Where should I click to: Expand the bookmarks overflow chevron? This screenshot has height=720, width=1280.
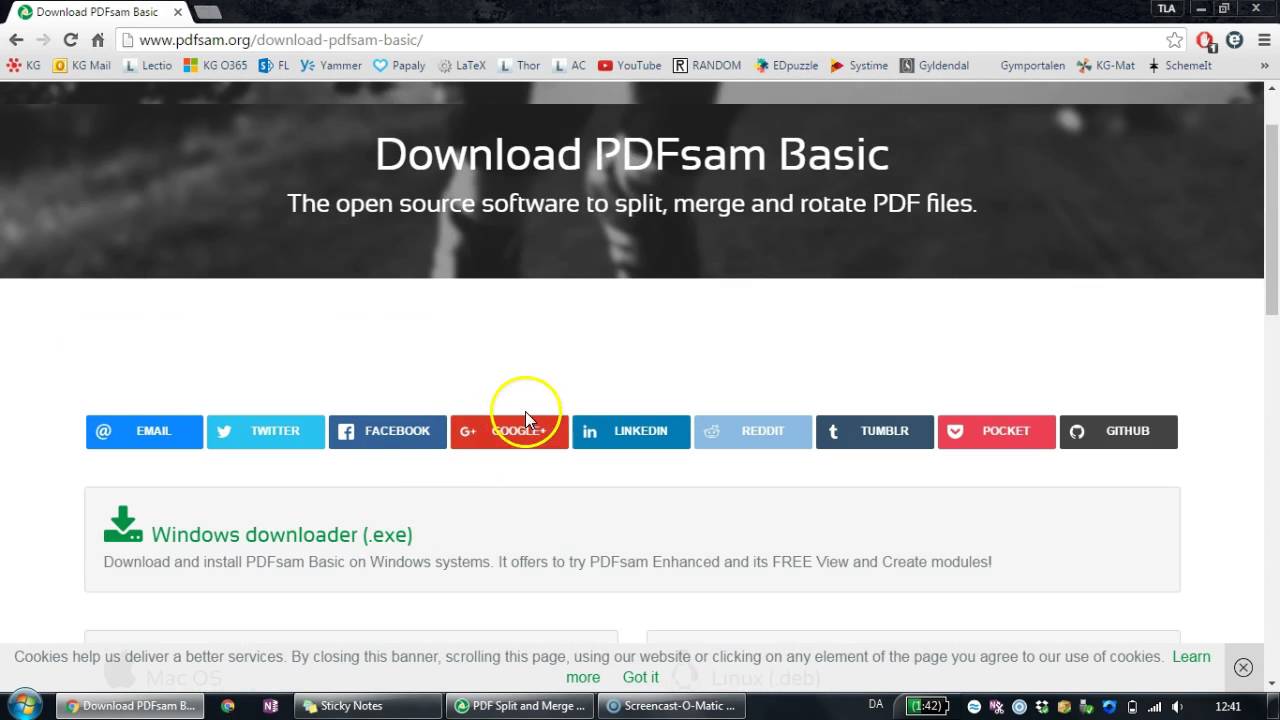coord(1264,65)
